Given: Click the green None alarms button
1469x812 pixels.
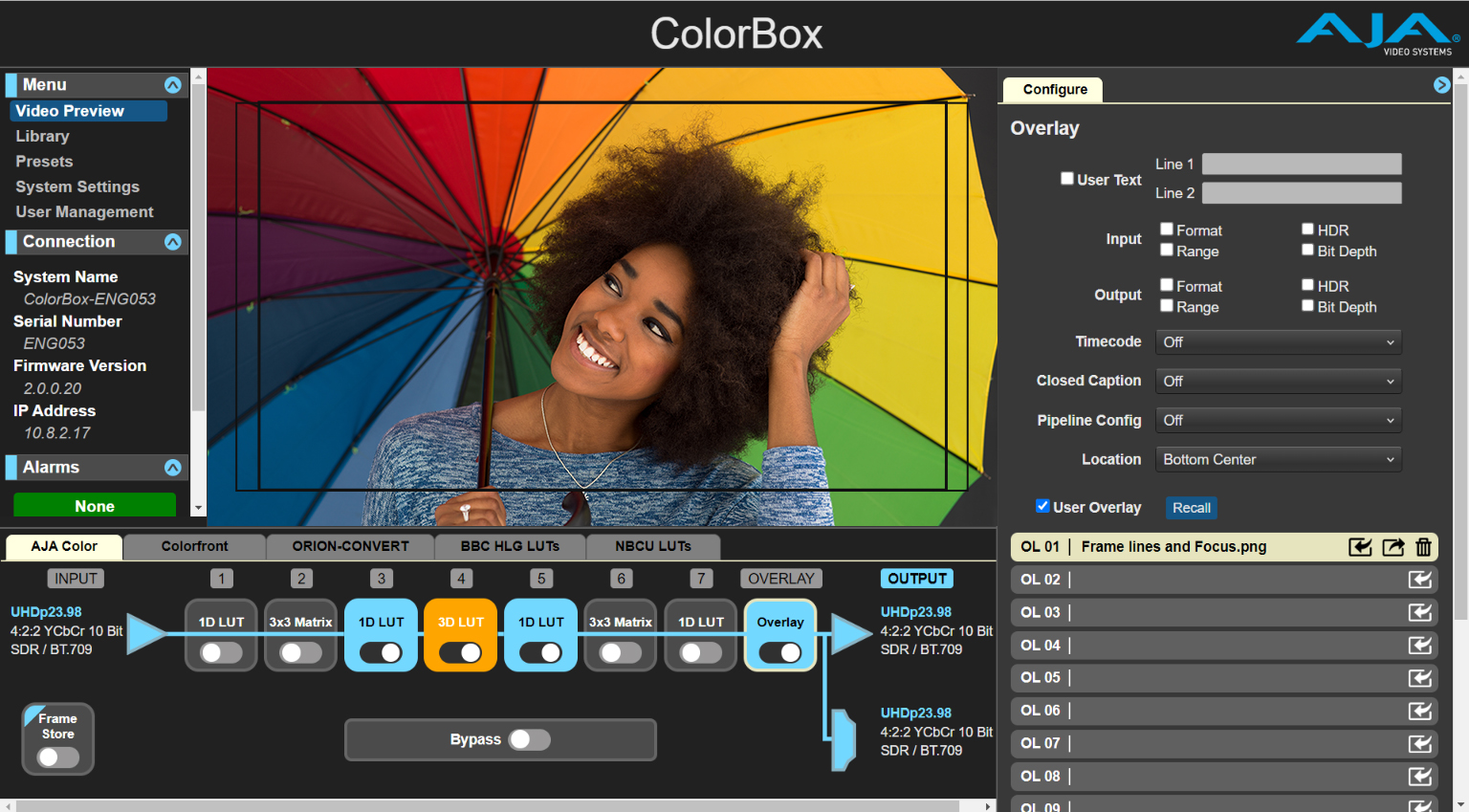Looking at the screenshot, I should pos(95,506).
